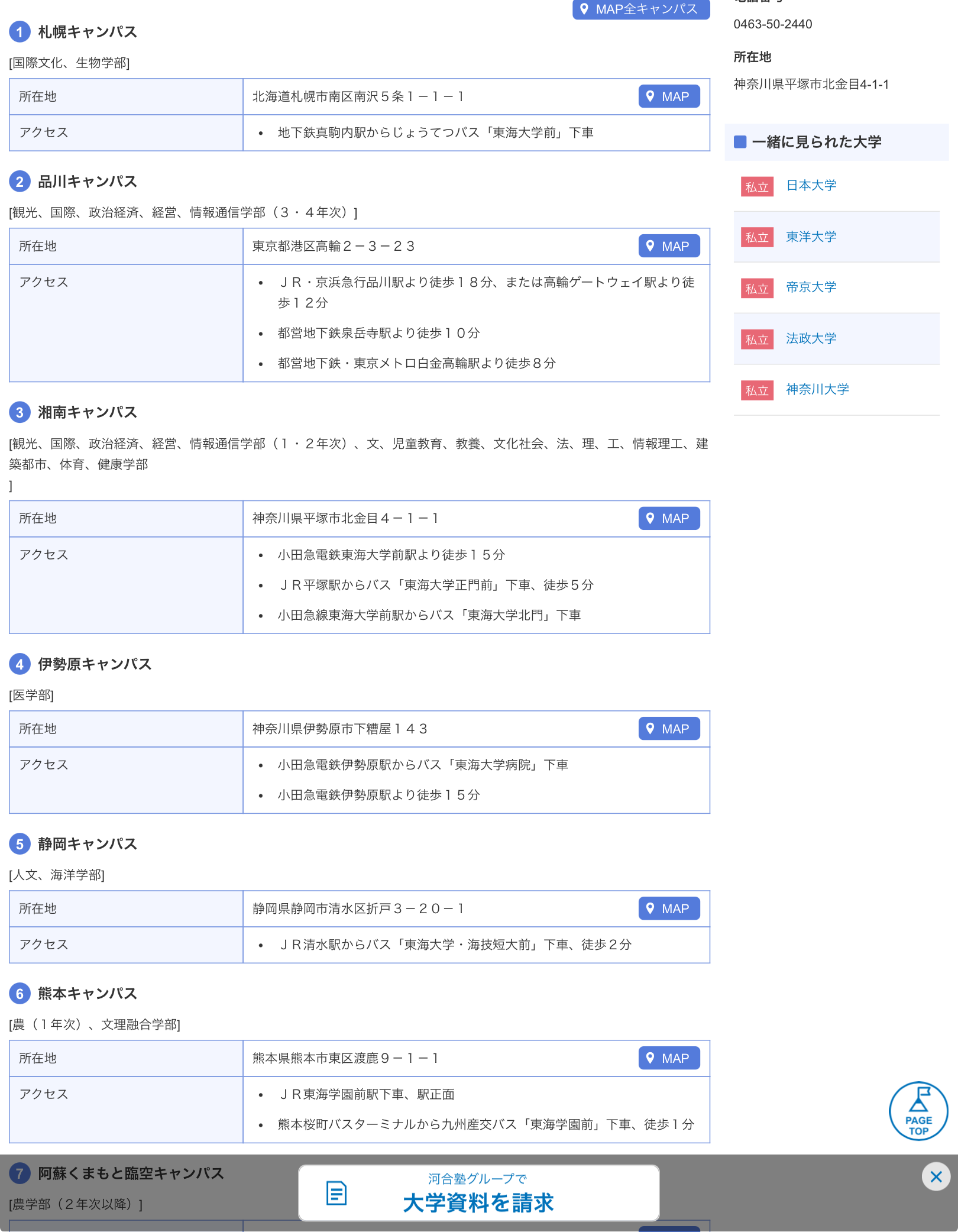
Task: Open the 日本大学 link
Action: point(811,185)
